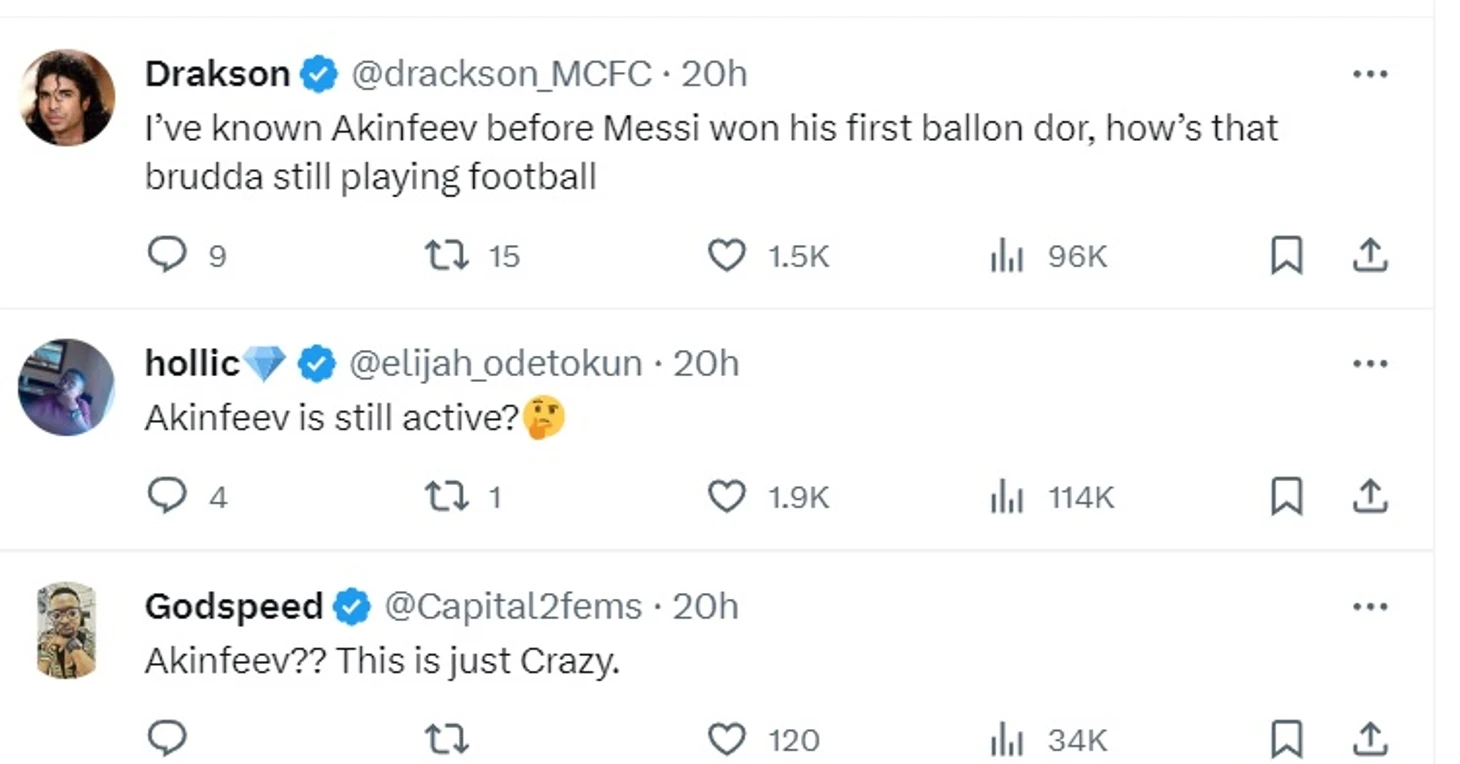The height and width of the screenshot is (764, 1460).
Task: Retweet hollic's 'still active' post
Action: (x=447, y=496)
